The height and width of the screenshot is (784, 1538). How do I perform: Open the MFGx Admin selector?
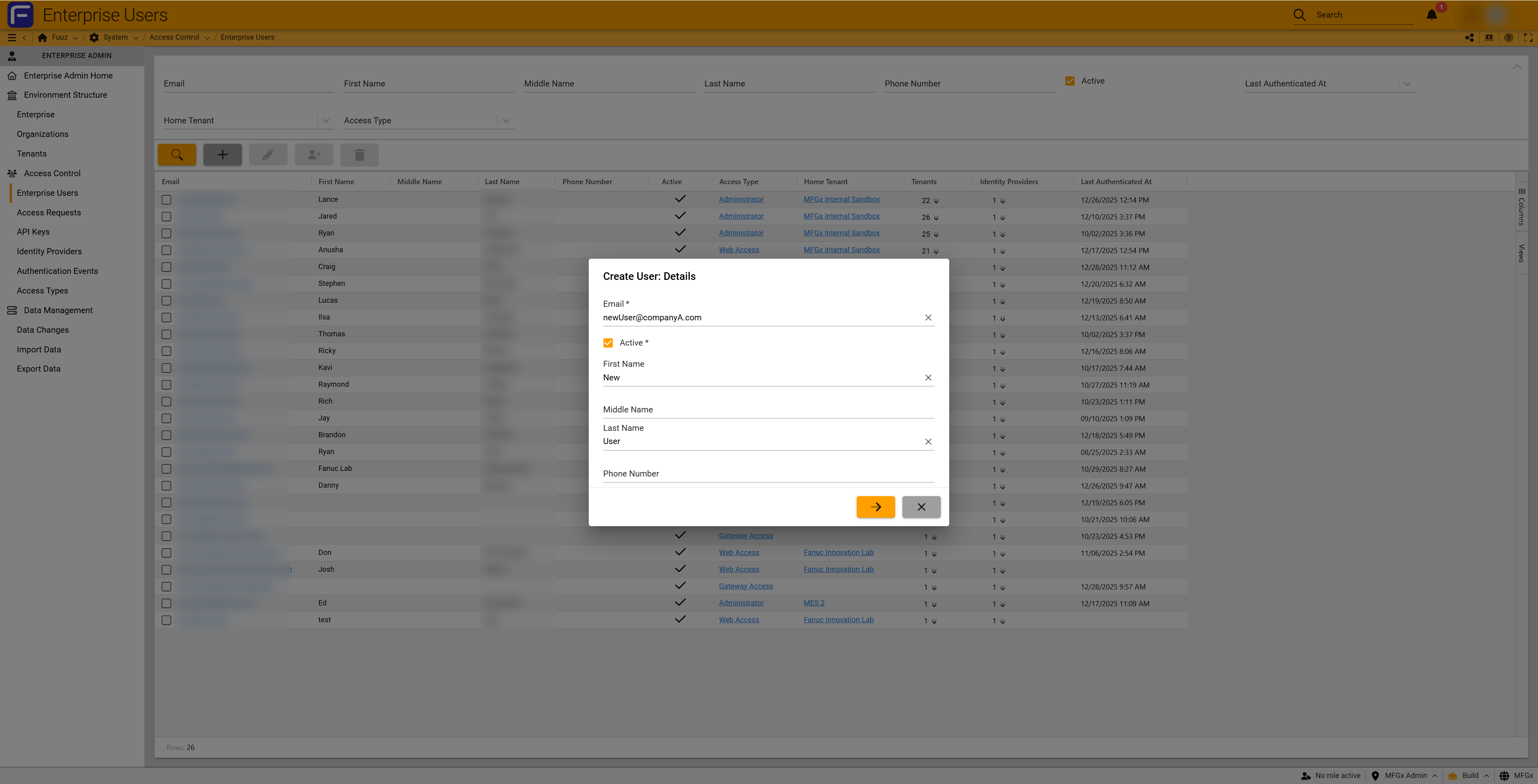[x=1404, y=776]
